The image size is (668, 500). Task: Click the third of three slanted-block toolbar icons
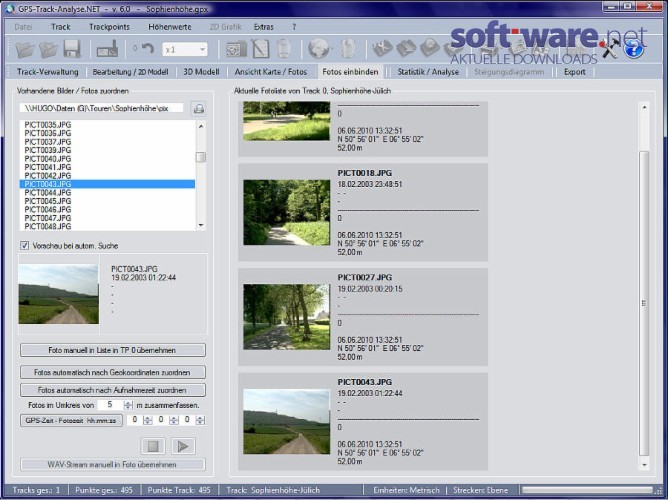coord(429,48)
